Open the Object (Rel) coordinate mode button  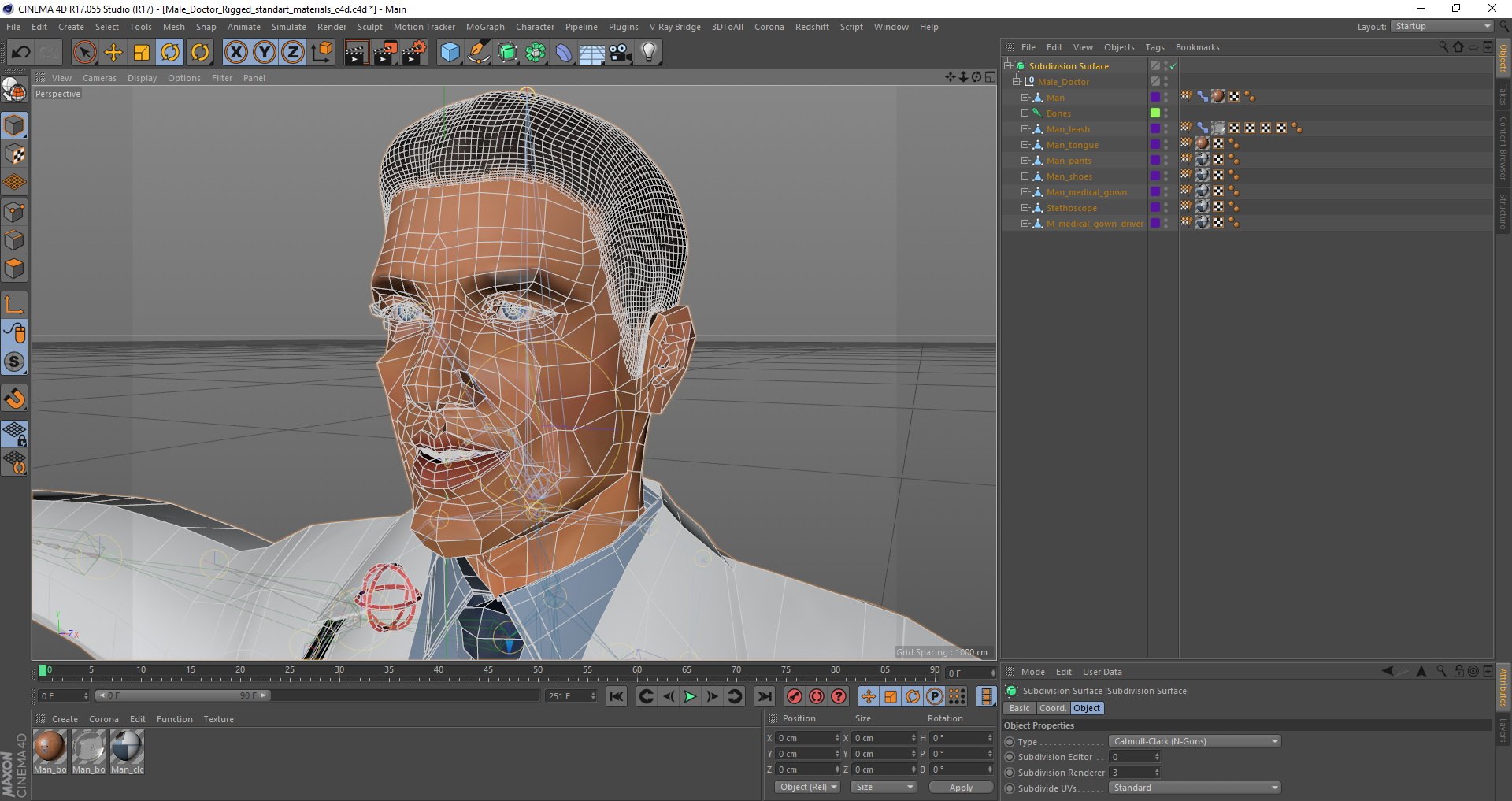(x=807, y=787)
